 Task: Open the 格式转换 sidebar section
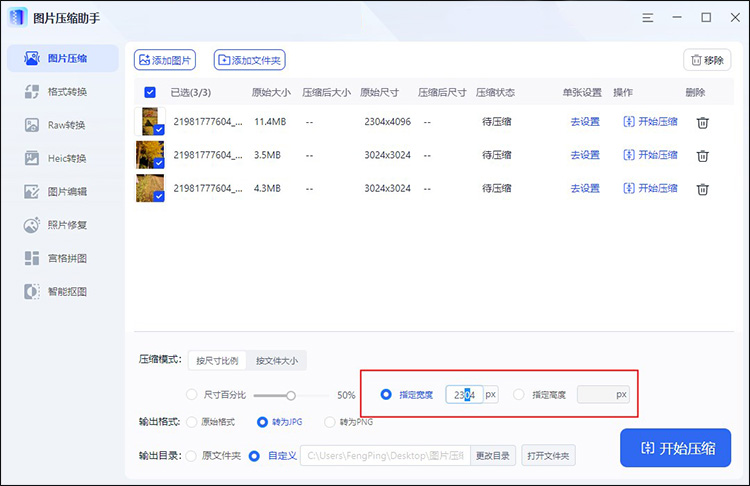coord(63,91)
